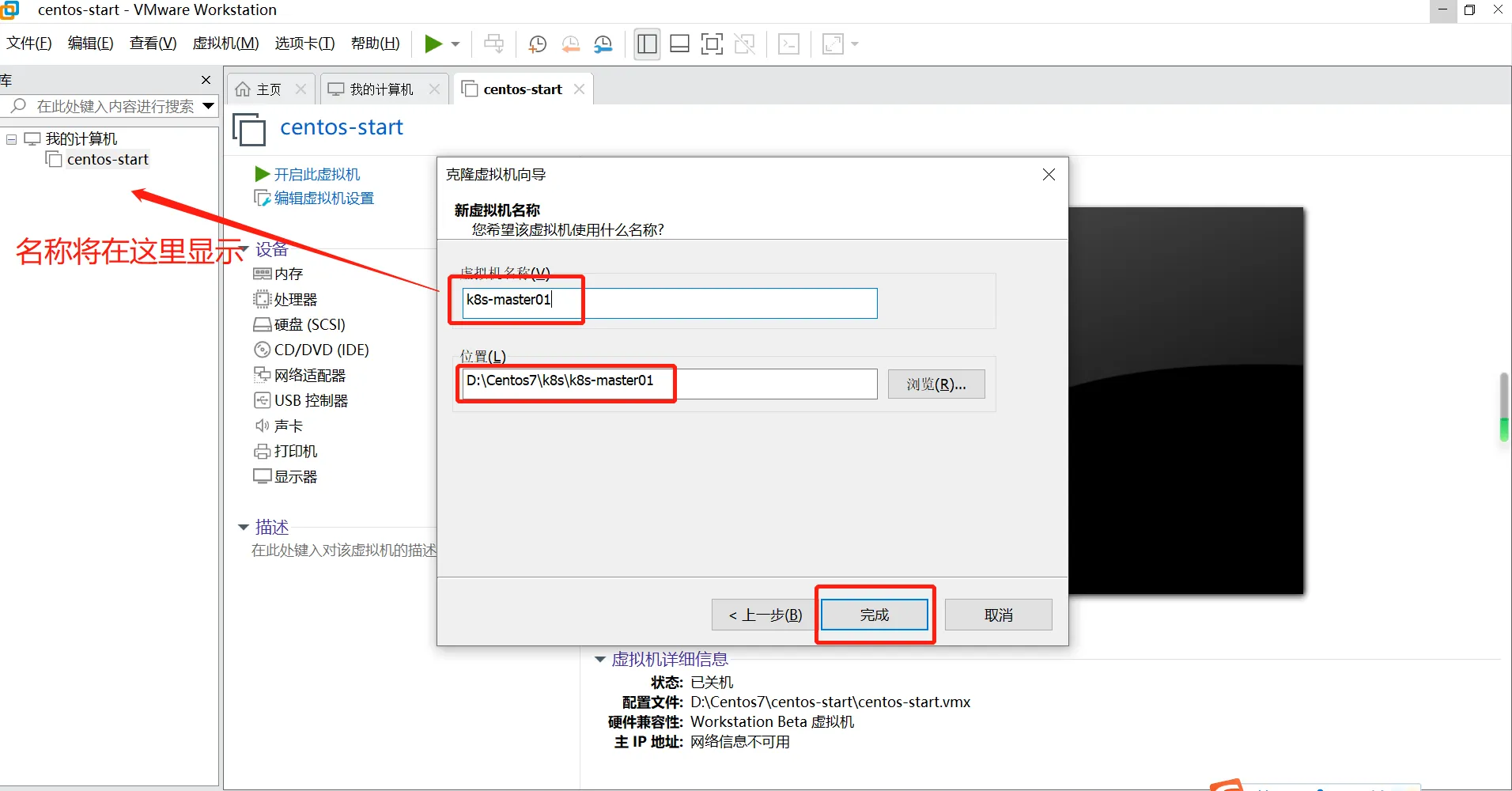Screen dimensions: 1512x791
Task: Open the 帮助(H) menu
Action: (375, 44)
